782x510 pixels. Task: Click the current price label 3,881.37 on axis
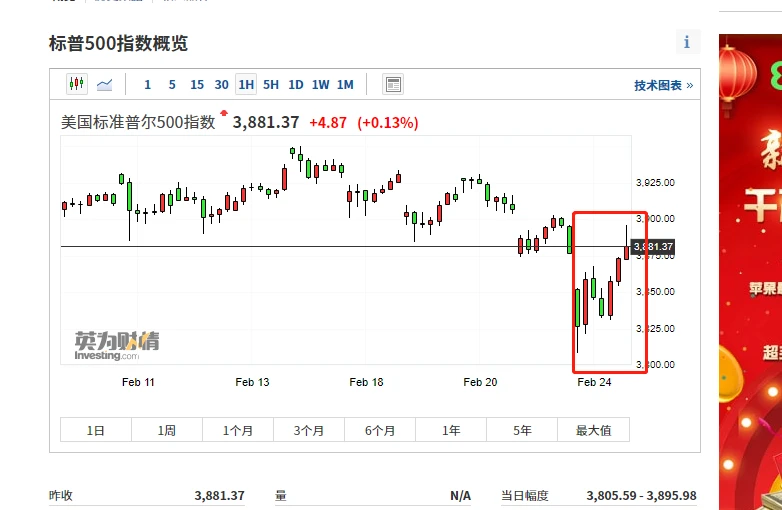pyautogui.click(x=653, y=246)
